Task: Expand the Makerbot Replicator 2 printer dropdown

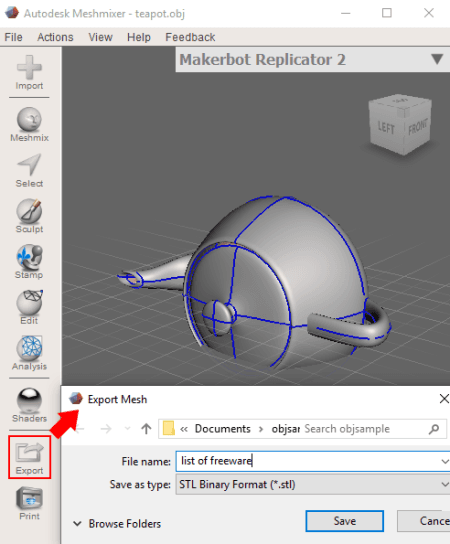Action: [x=437, y=59]
